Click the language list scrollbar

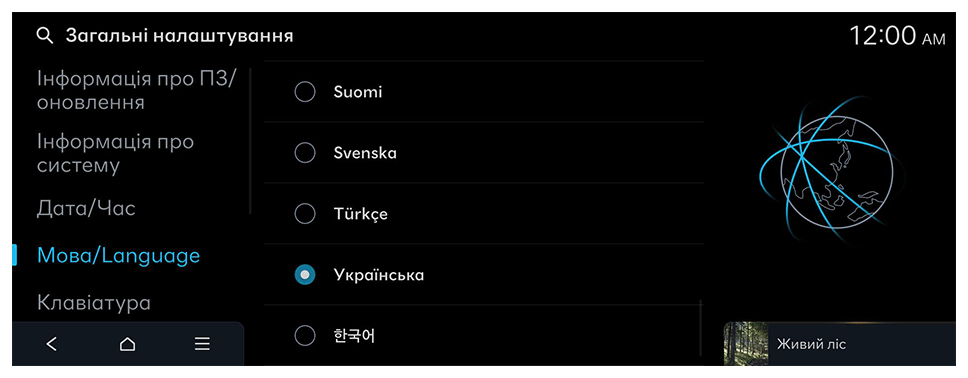point(701,328)
